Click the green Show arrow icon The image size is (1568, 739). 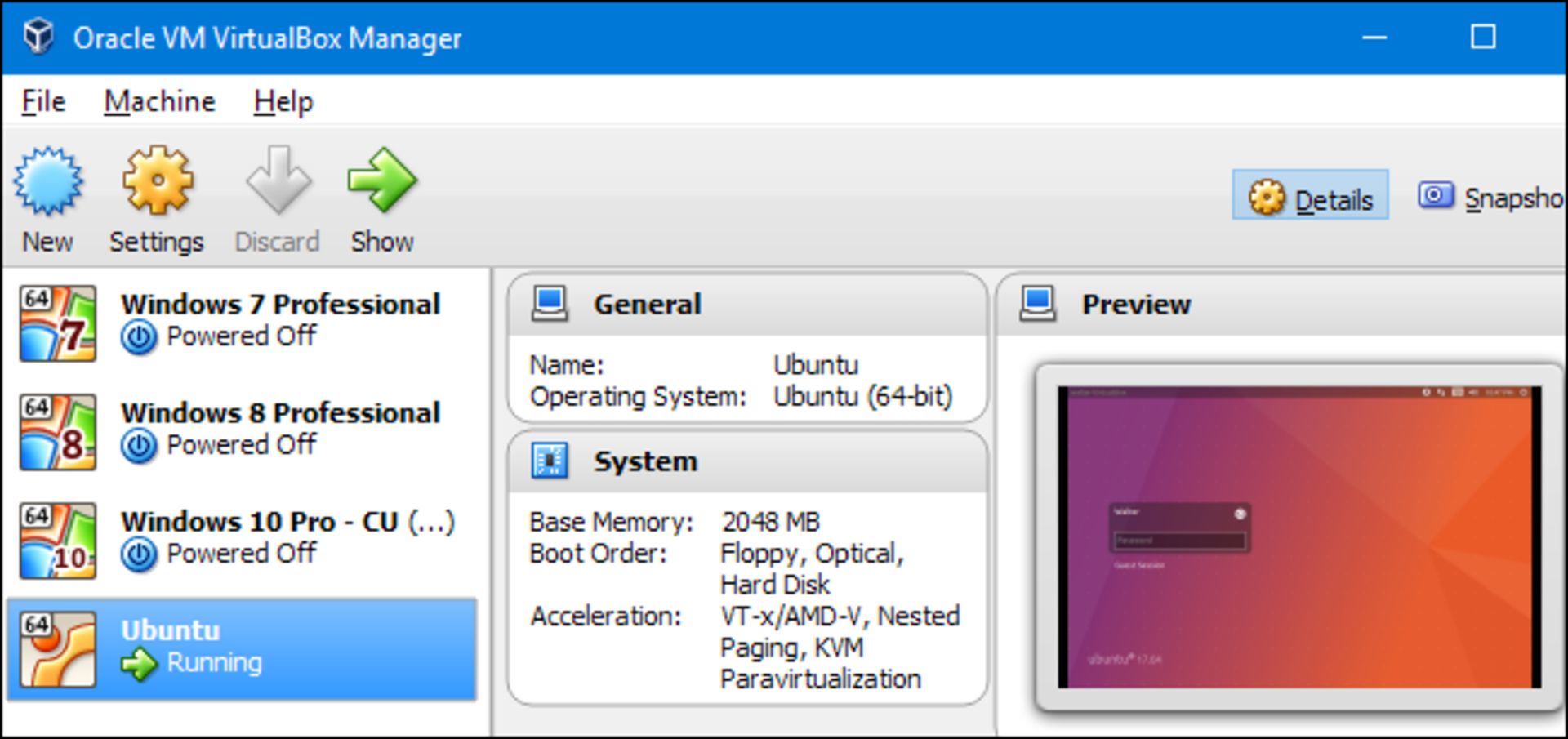click(381, 180)
